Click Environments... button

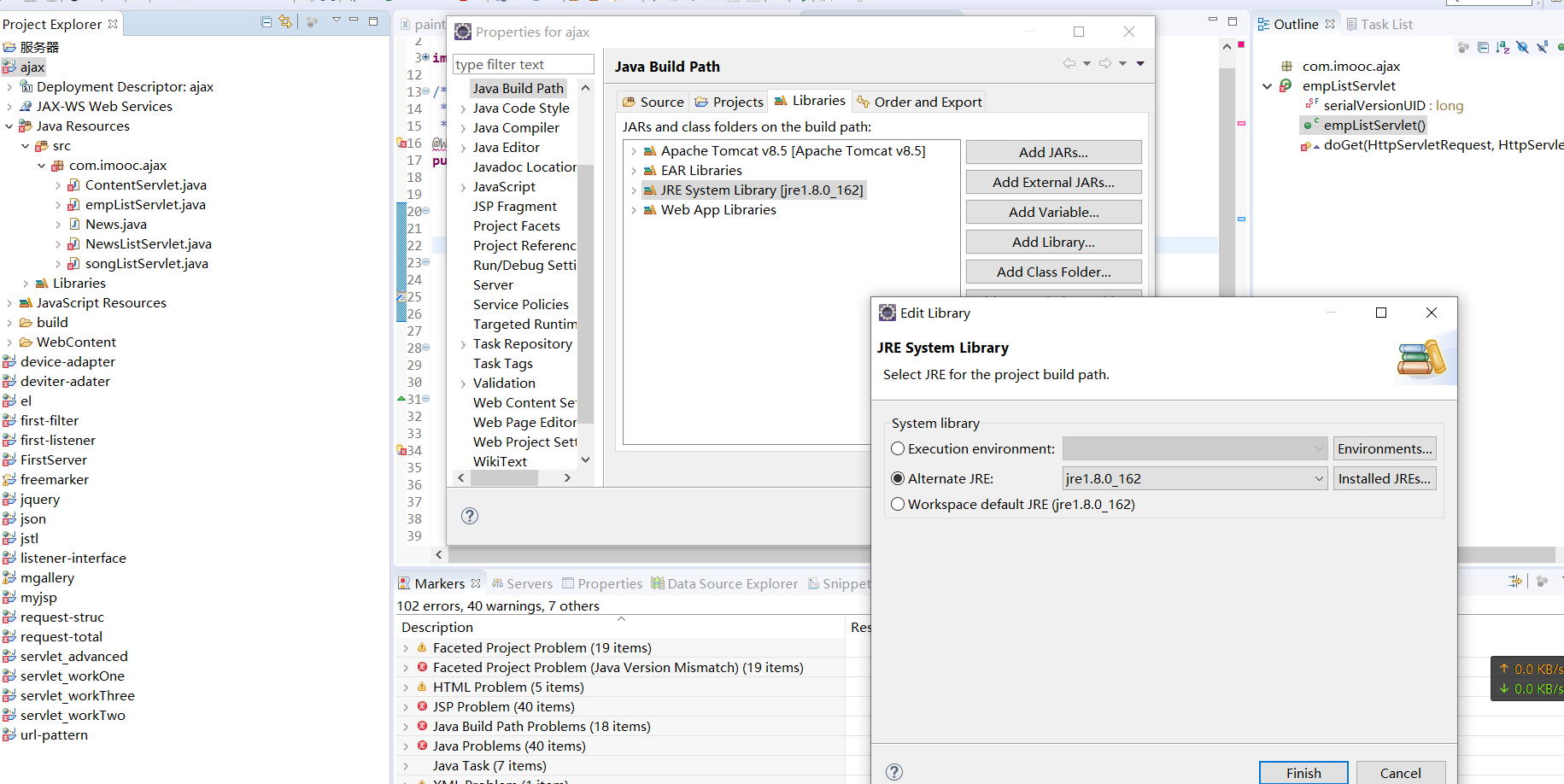pos(1385,448)
